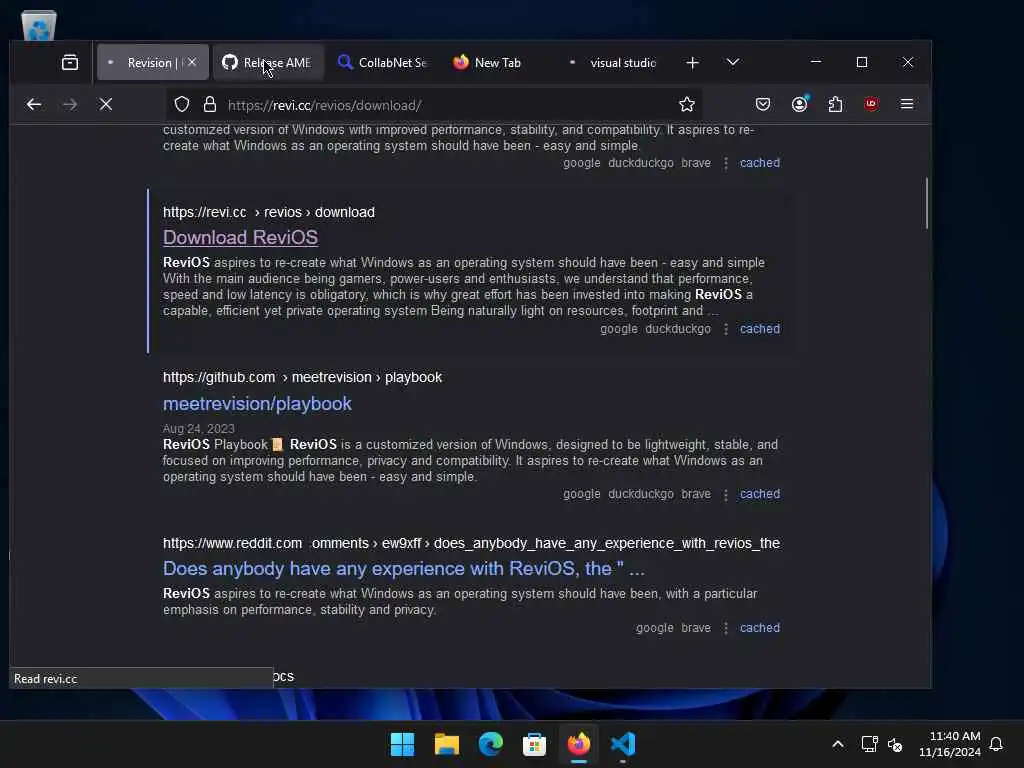Open the muted volume tray icon
1024x768 pixels.
click(895, 744)
